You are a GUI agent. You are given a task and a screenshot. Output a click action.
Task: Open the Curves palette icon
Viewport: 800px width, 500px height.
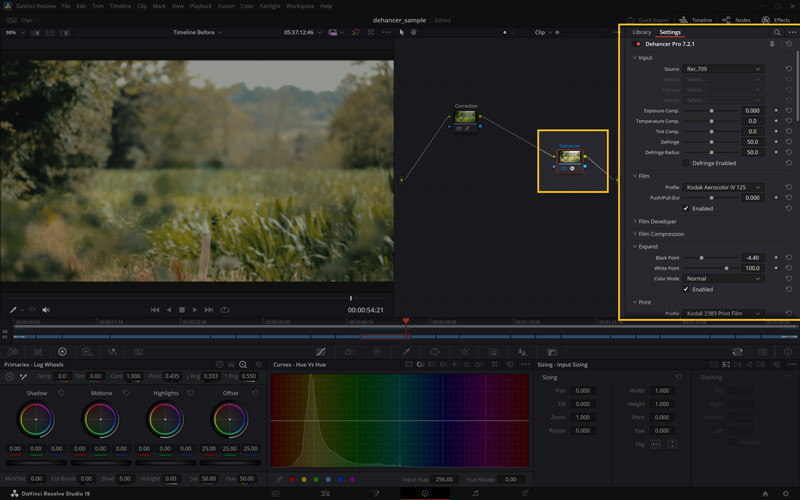pos(321,352)
